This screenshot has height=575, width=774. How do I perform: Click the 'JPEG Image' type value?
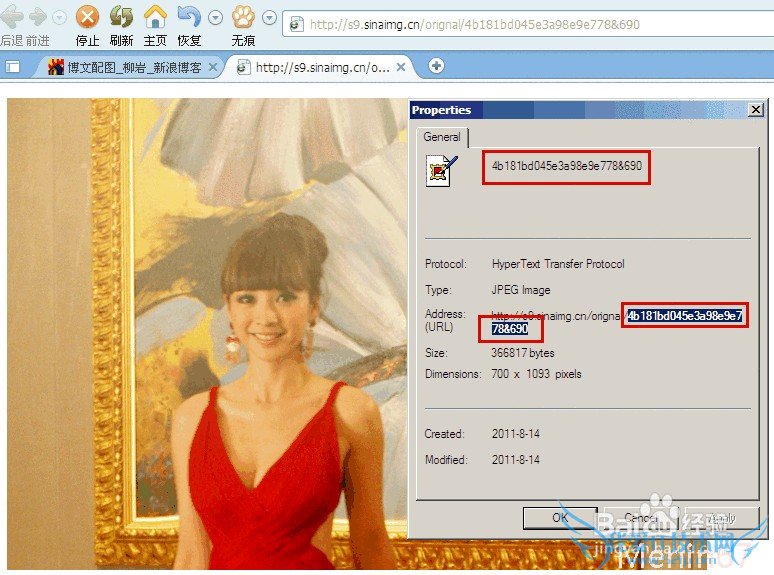coord(521,290)
